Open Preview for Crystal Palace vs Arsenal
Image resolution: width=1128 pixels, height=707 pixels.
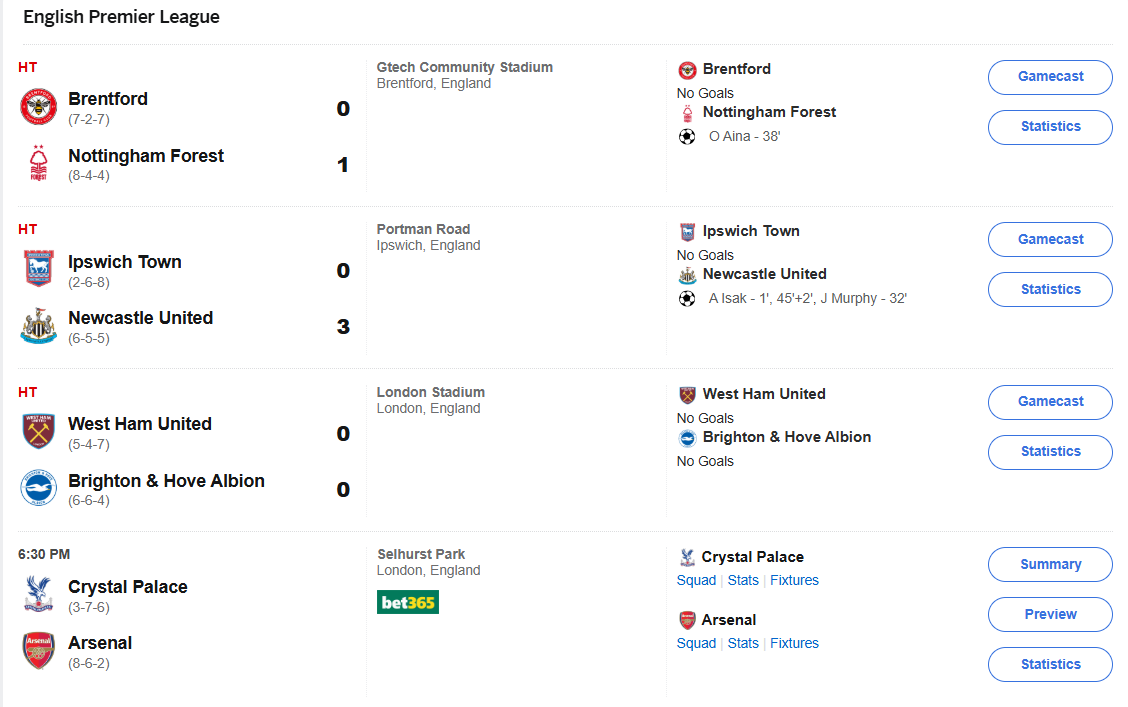pos(1050,614)
